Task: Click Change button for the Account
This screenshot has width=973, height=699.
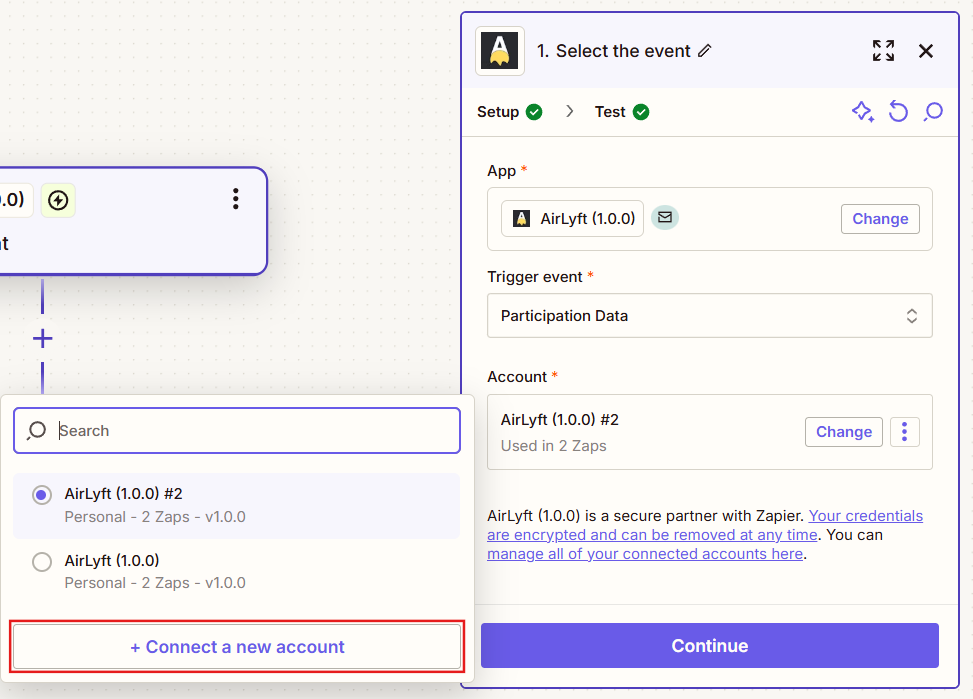Action: [x=843, y=431]
